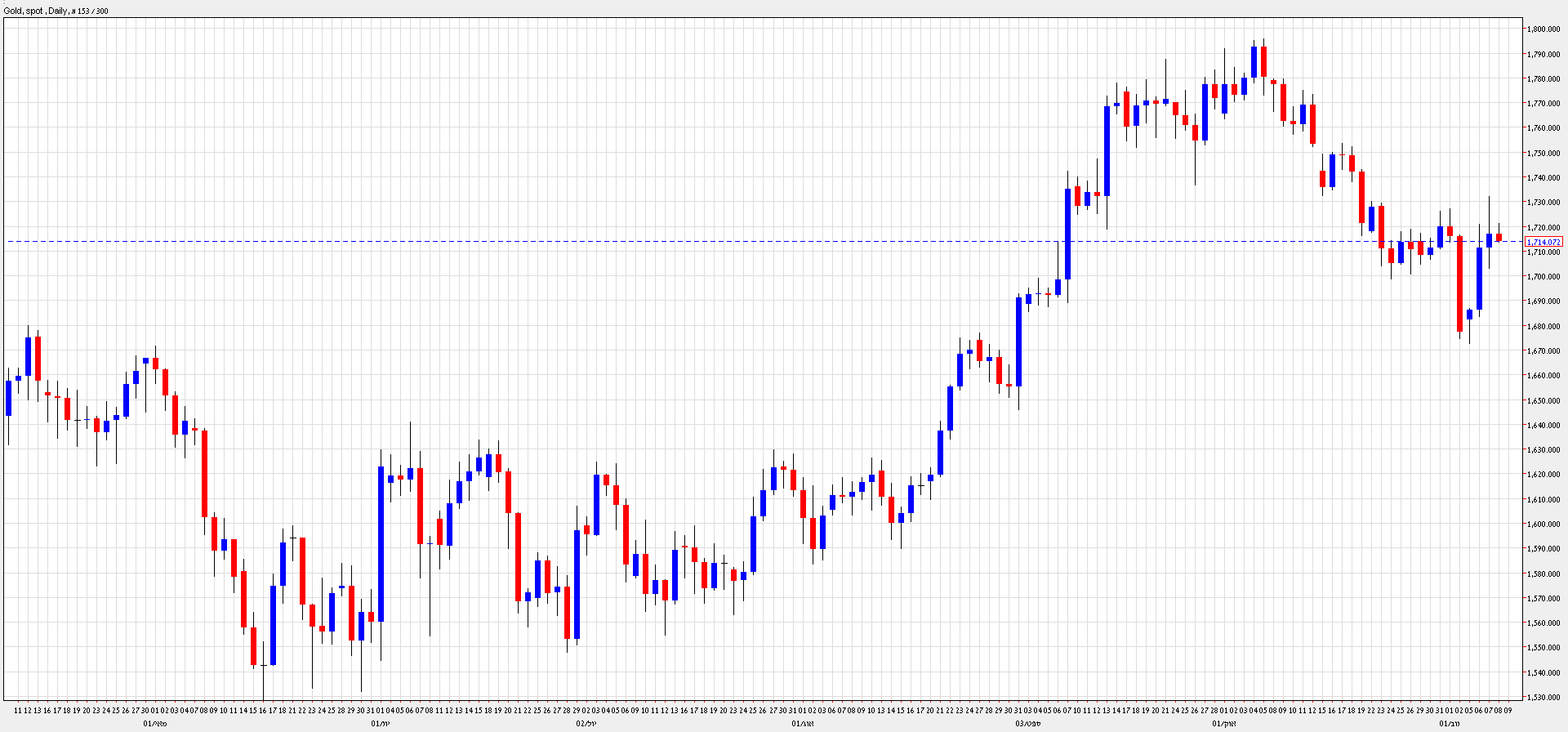Select the current price label 1,714.072
Image resolution: width=1568 pixels, height=732 pixels.
point(1543,242)
